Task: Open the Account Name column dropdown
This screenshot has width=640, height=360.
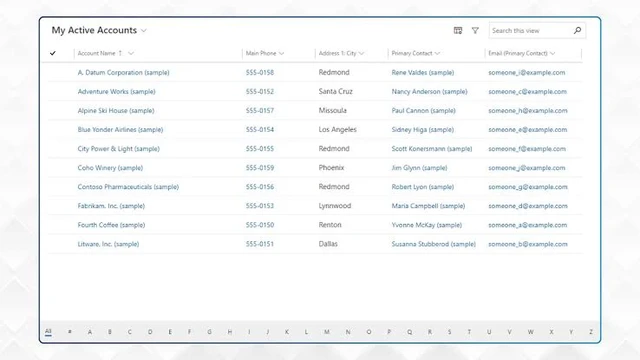Action: coord(131,53)
